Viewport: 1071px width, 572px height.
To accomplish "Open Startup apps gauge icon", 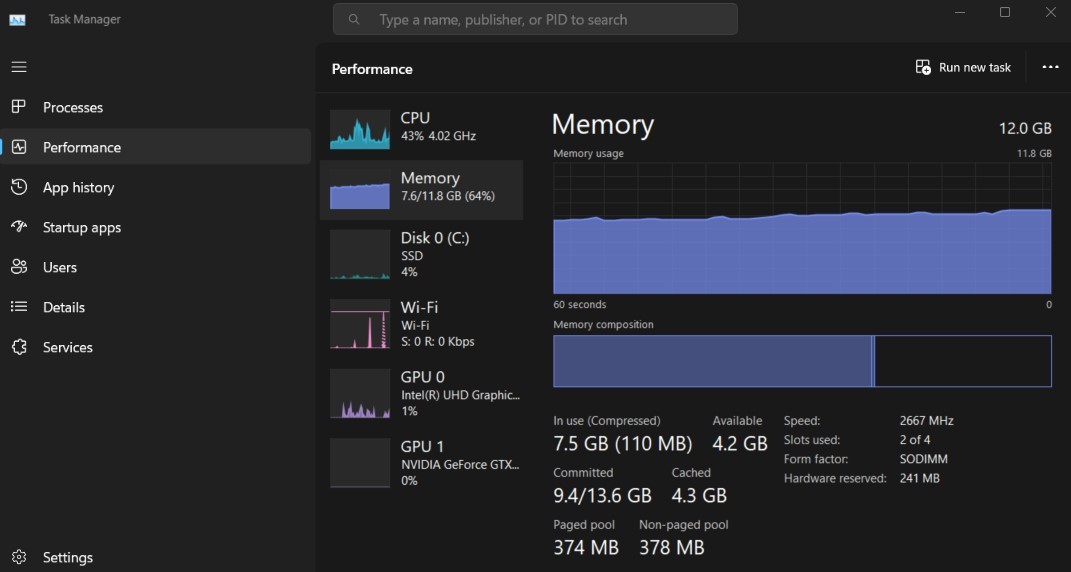I will 19,227.
